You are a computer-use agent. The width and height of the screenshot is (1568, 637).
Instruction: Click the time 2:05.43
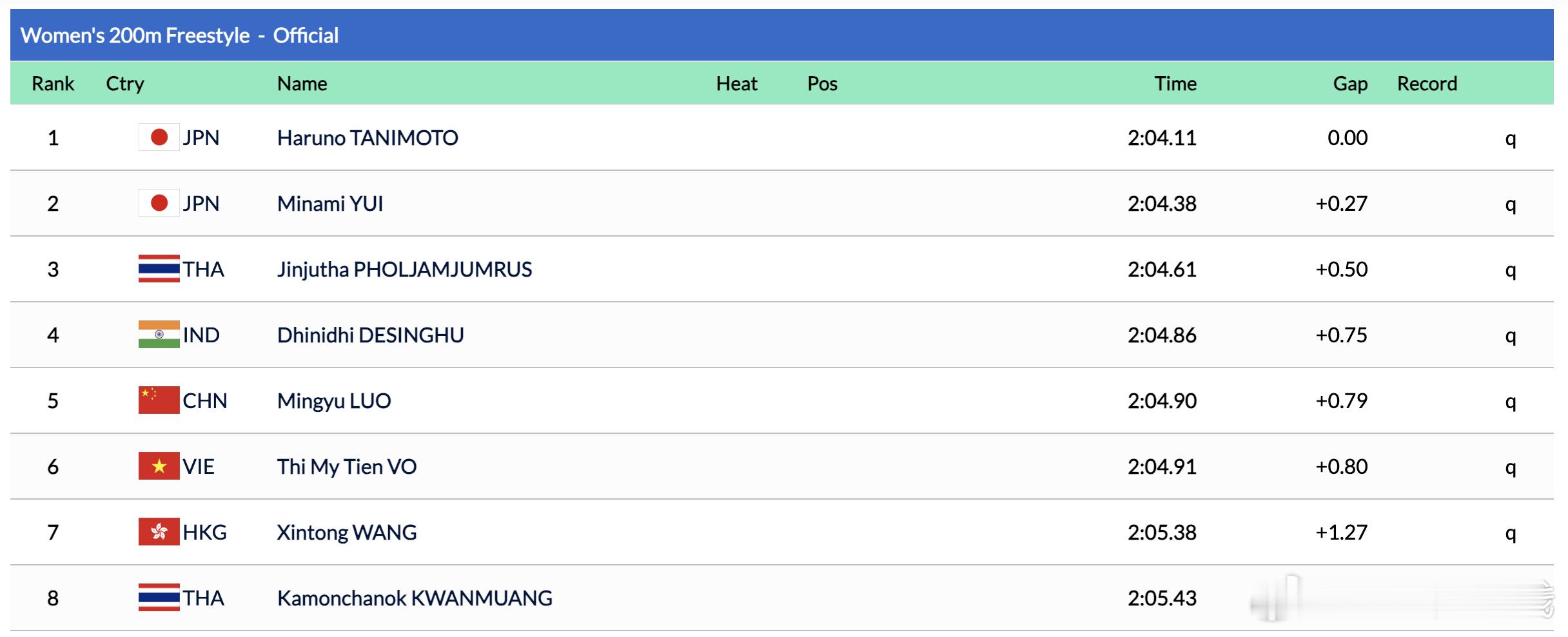pos(1162,598)
